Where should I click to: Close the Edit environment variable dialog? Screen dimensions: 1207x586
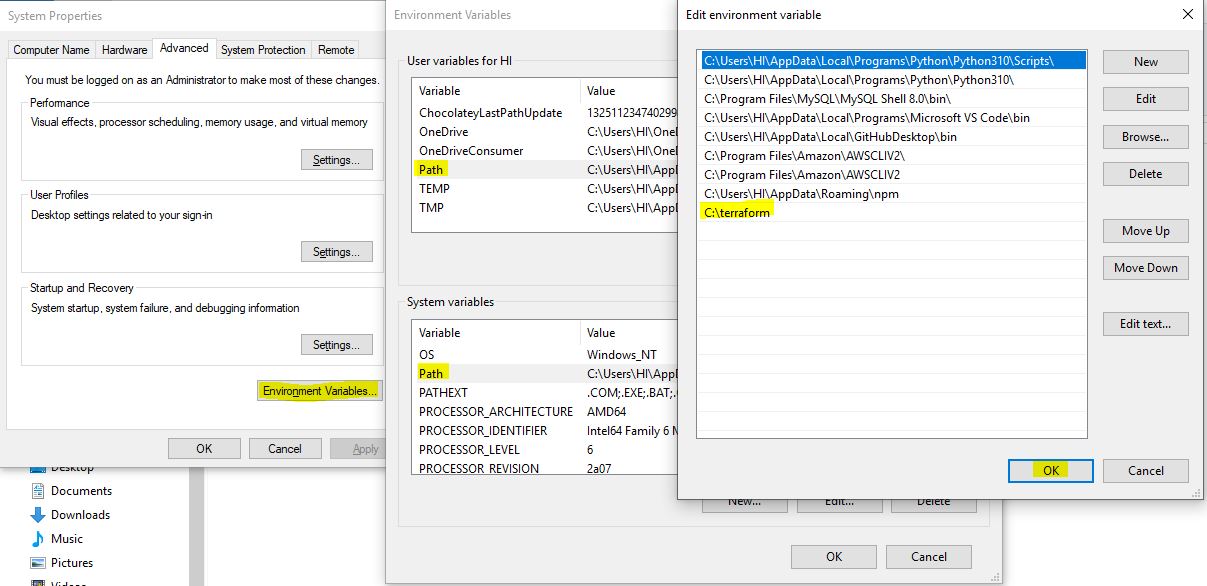tap(1187, 15)
